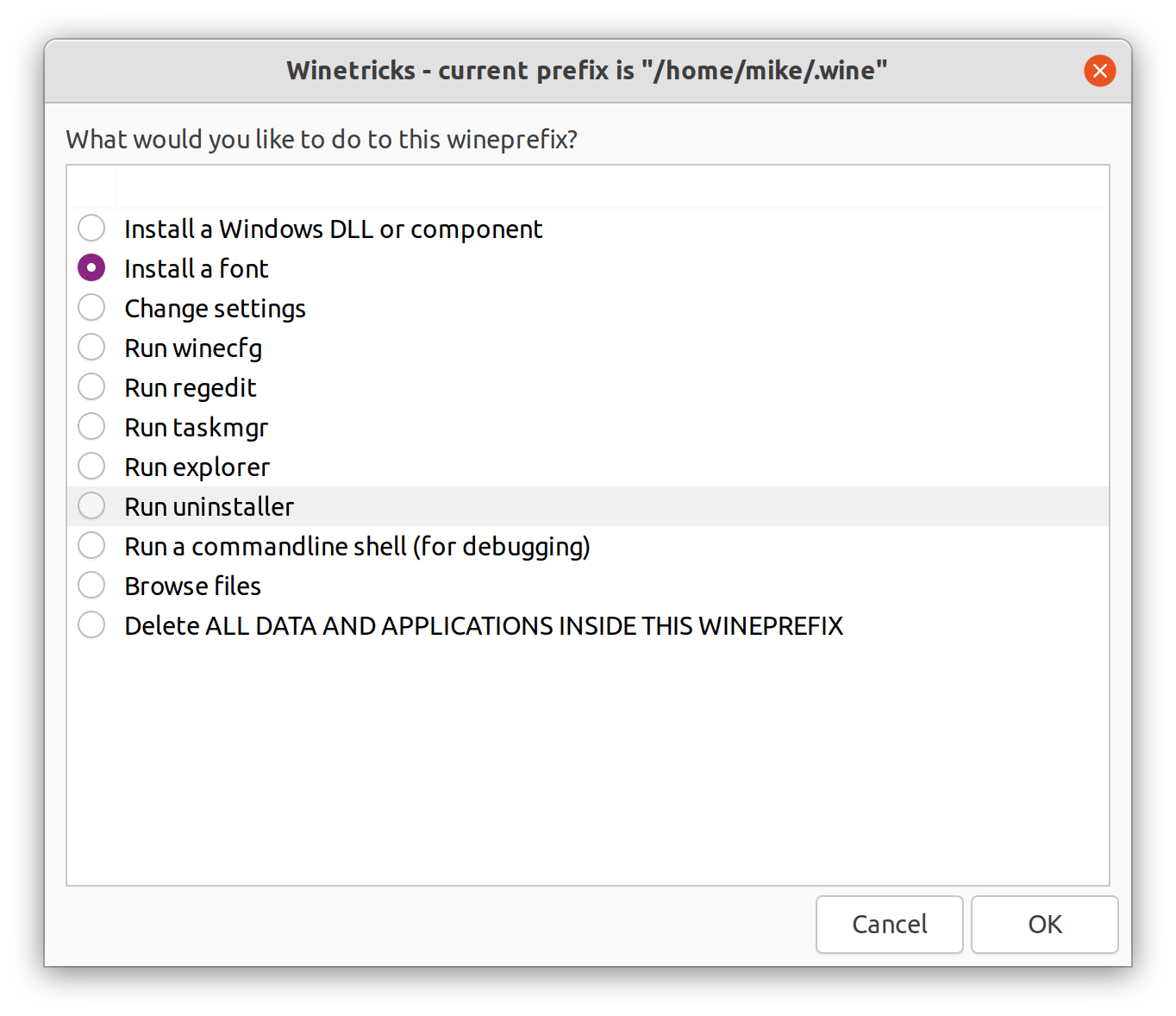Select the 'Run taskmgr' radio button
The image size is (1176, 1016).
(x=91, y=427)
